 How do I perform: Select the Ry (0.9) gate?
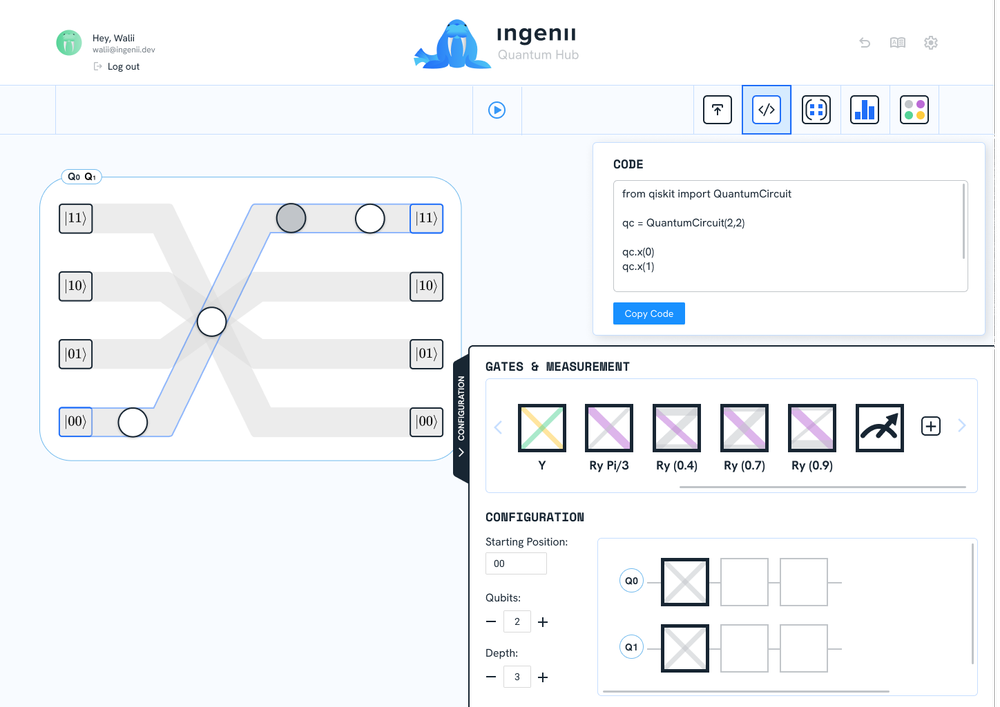point(811,427)
